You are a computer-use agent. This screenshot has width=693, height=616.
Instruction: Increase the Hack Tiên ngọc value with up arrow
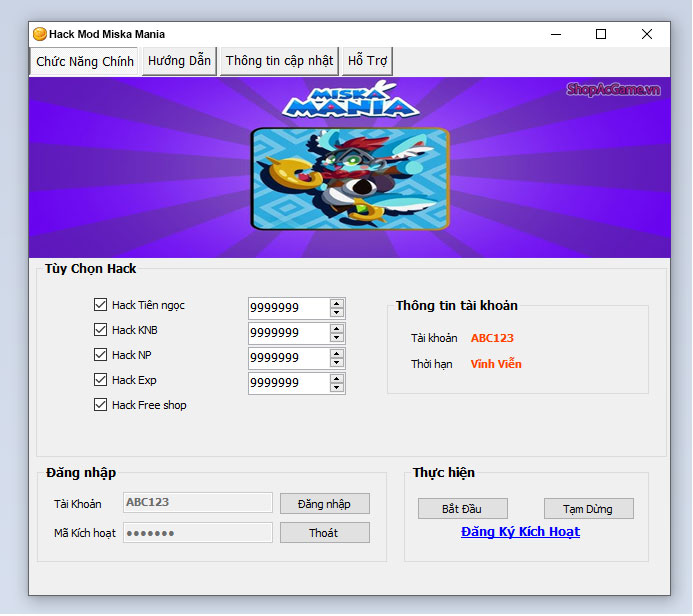[x=337, y=304]
